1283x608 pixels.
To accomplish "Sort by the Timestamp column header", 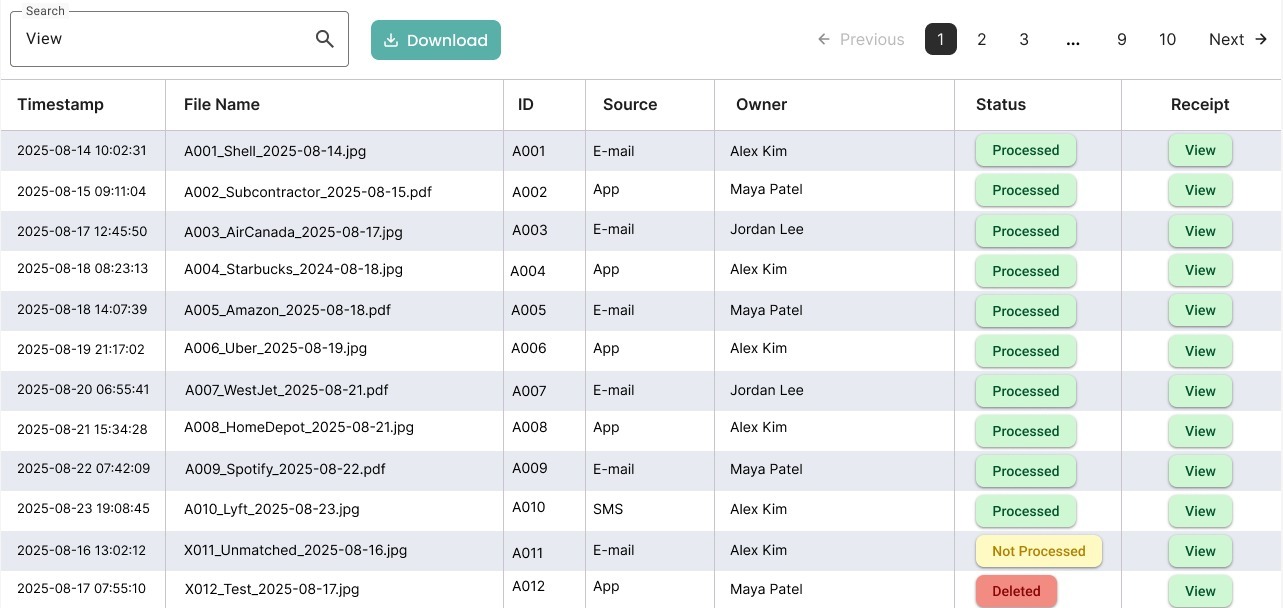I will 60,104.
